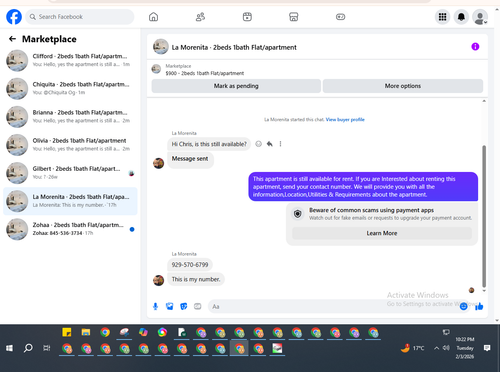Open Microsoft Copilot from the taskbar

[143, 332]
